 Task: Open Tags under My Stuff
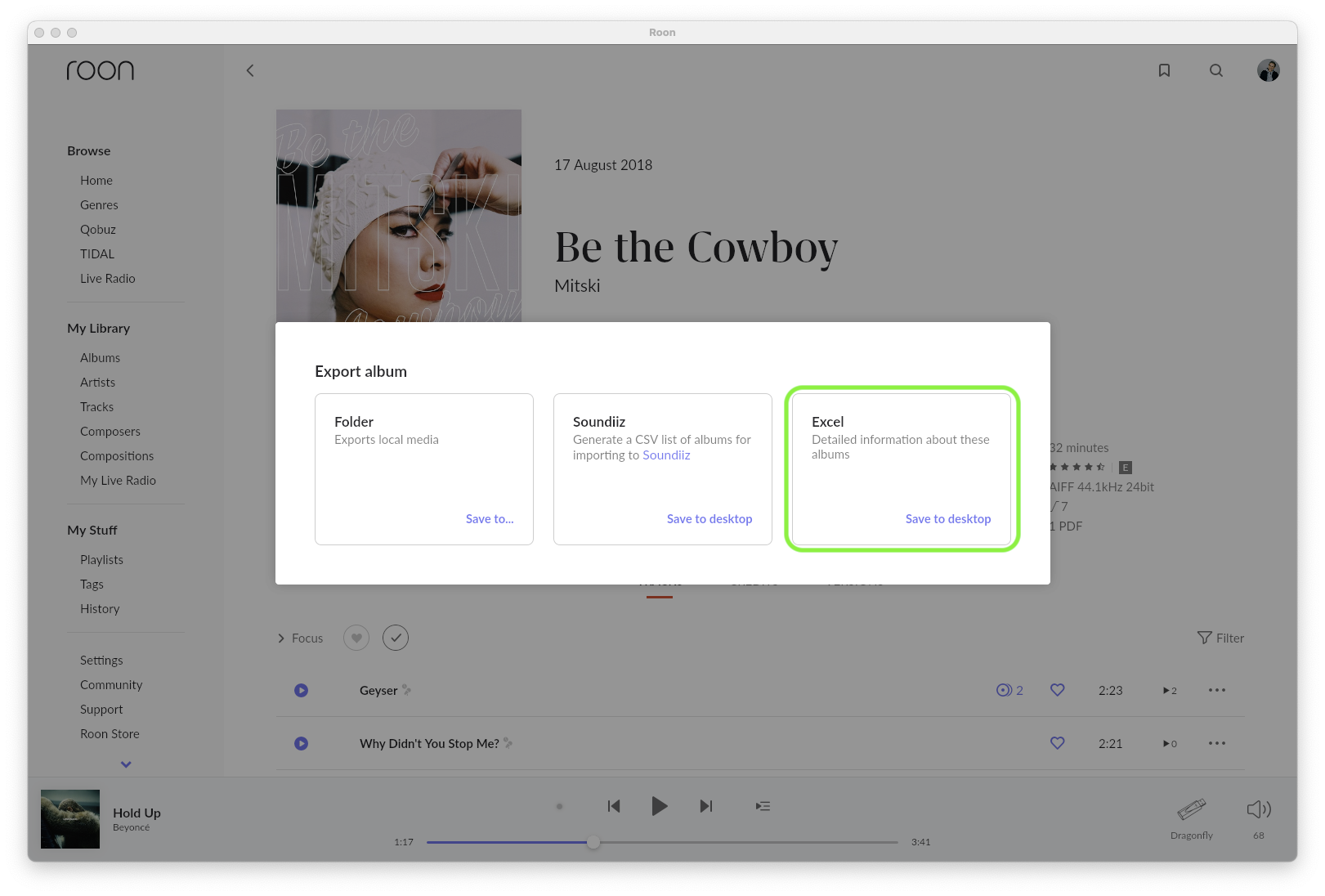click(x=92, y=585)
